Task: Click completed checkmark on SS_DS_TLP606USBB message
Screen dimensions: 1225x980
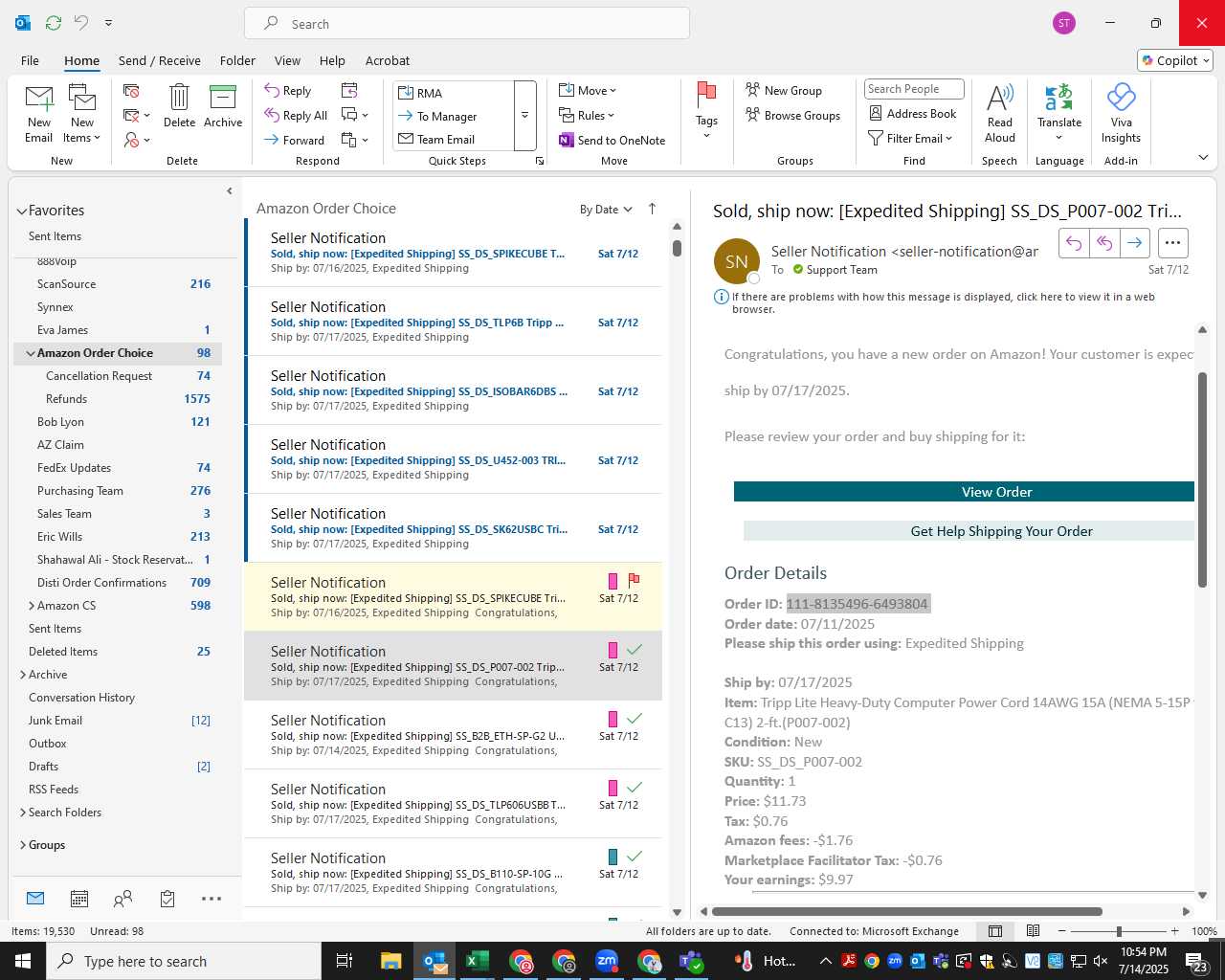Action: (634, 788)
